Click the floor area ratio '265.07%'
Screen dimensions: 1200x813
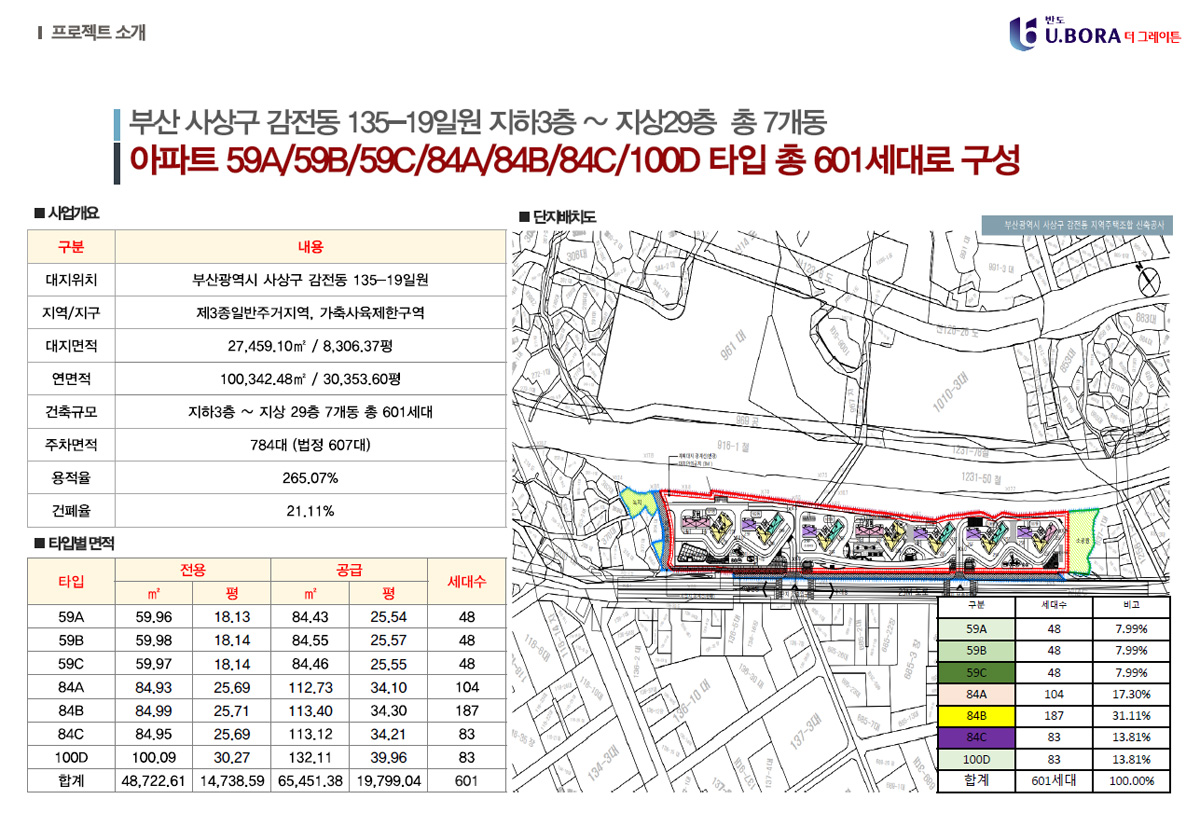point(310,478)
